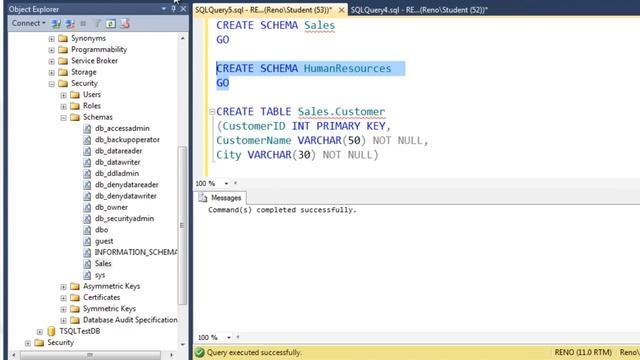
Task: Click the db_ddladmin schema icon
Action: pos(87,173)
